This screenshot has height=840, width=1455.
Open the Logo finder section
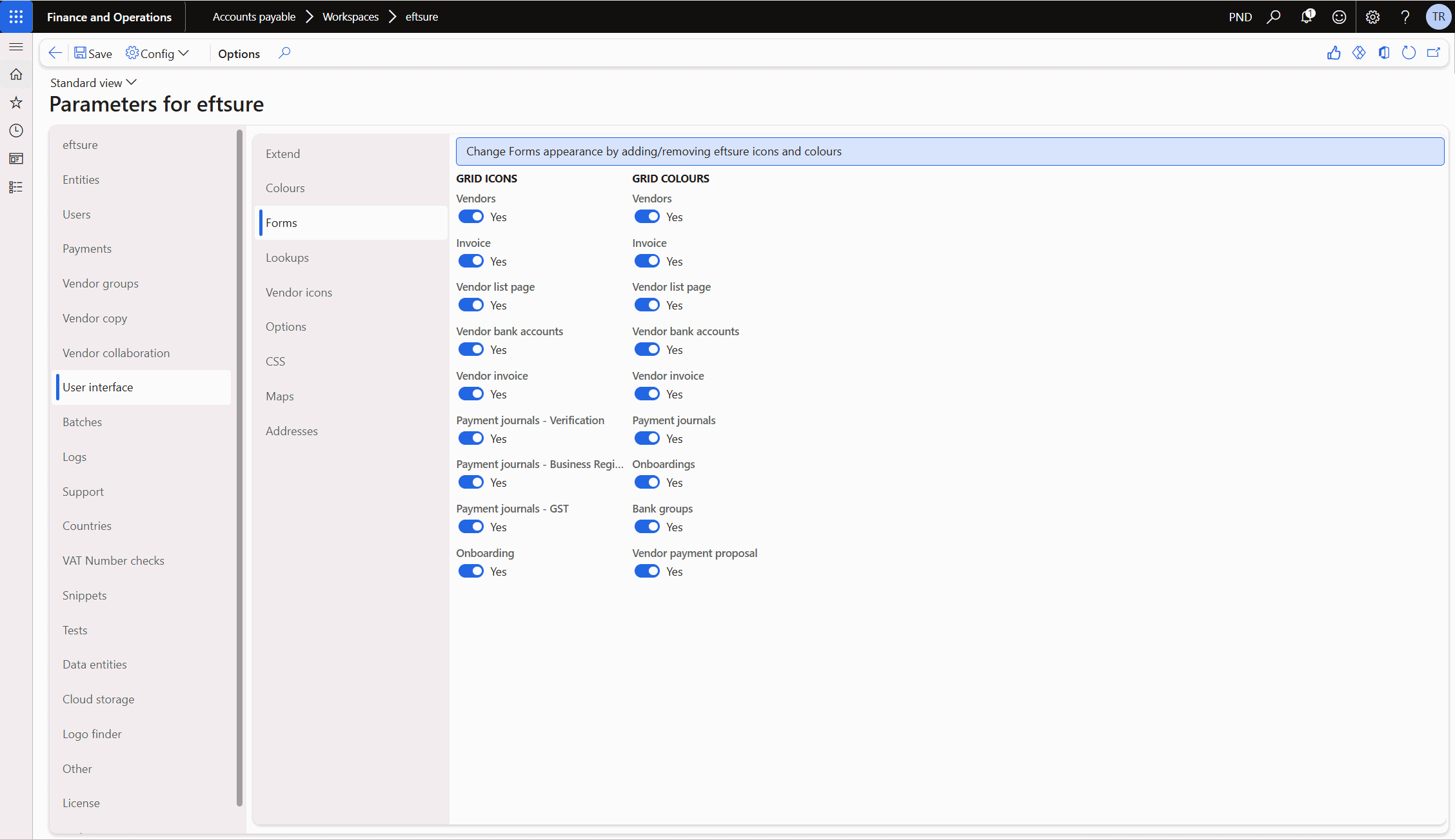tap(142, 734)
